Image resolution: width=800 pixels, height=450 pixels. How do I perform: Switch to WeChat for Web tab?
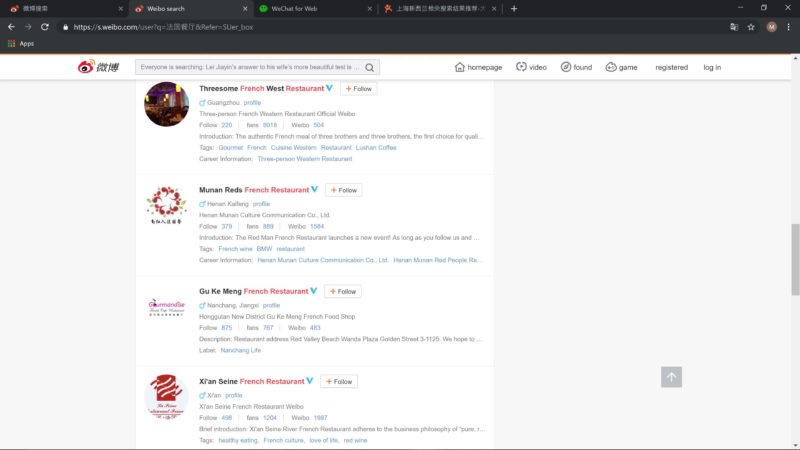(x=310, y=8)
